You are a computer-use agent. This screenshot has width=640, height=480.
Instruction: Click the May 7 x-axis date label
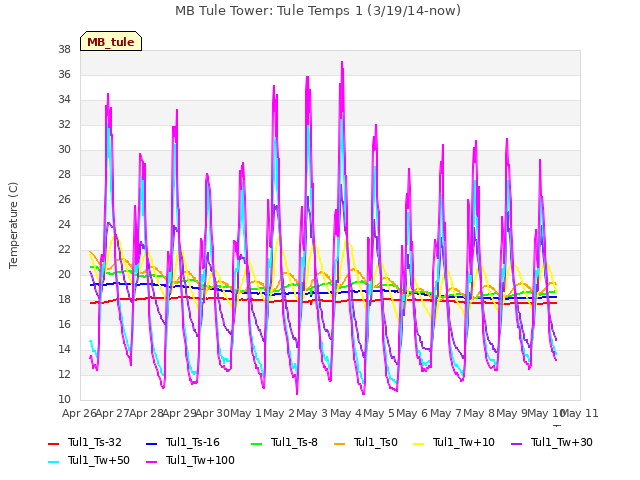tap(446, 413)
